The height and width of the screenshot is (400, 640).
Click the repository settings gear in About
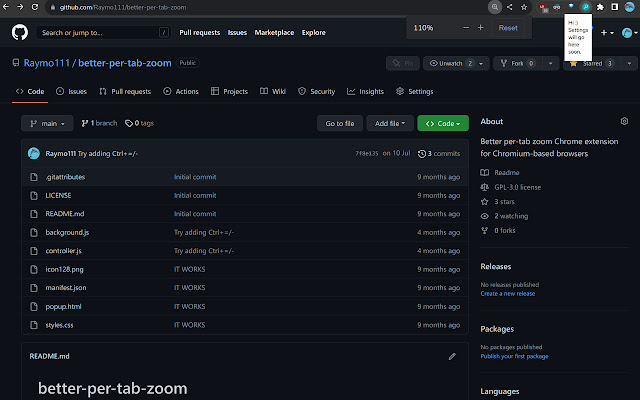[x=624, y=121]
